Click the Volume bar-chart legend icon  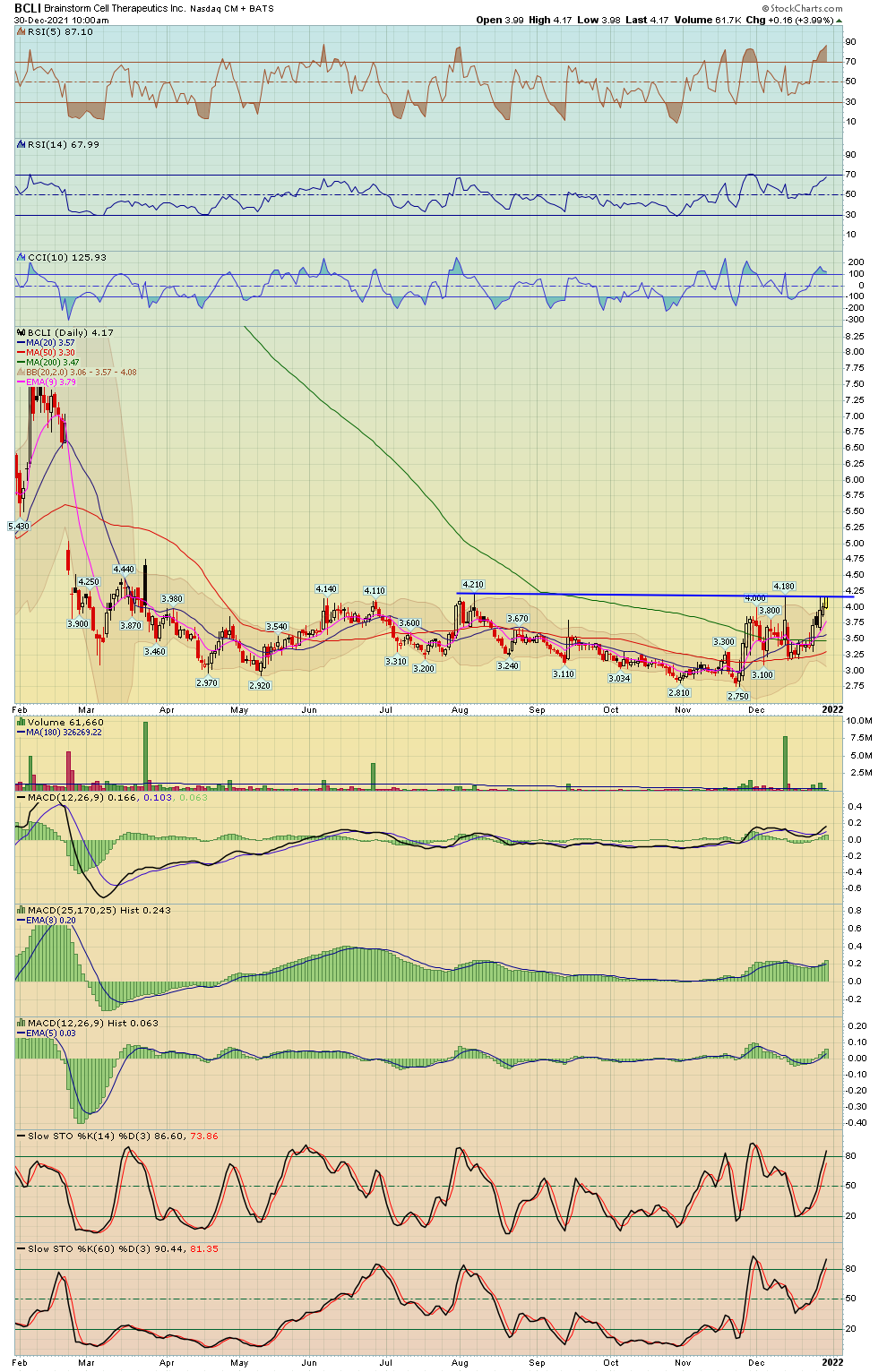tap(22, 722)
